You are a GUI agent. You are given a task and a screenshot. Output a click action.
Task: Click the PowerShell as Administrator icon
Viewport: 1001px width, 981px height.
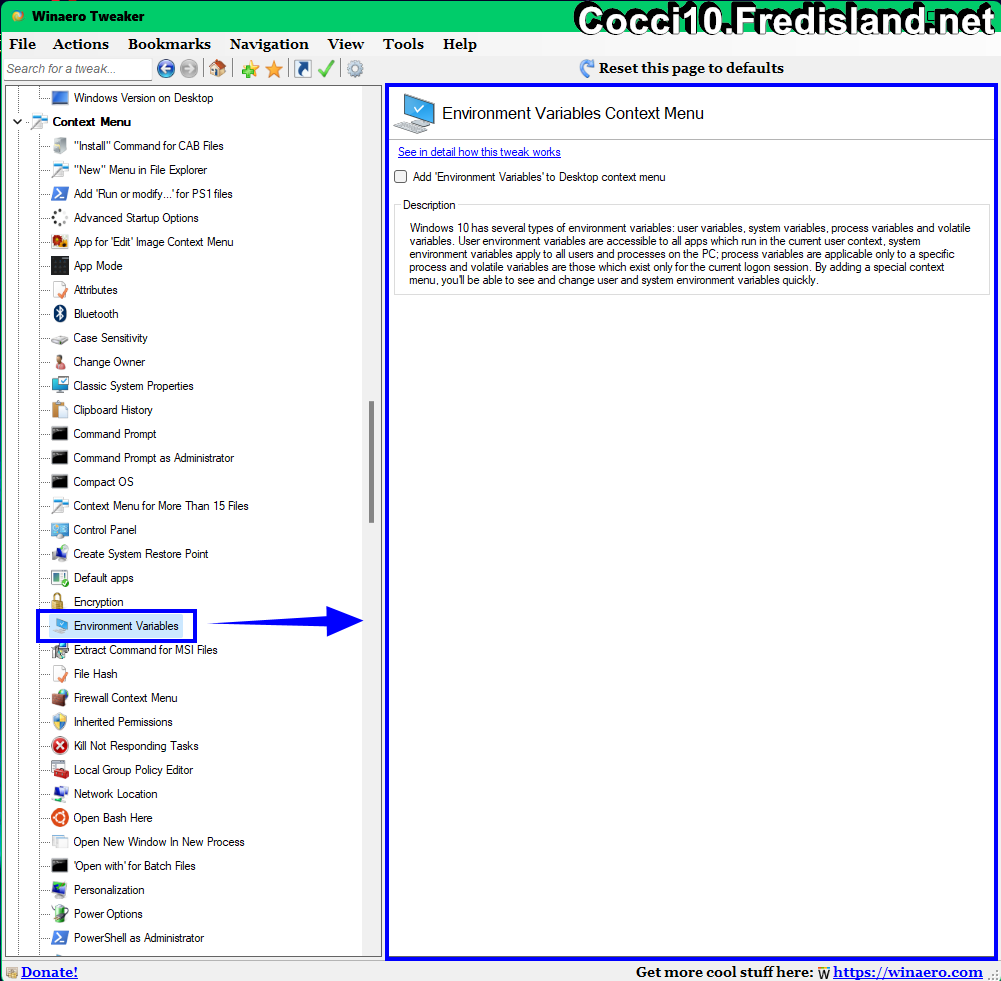pyautogui.click(x=60, y=938)
